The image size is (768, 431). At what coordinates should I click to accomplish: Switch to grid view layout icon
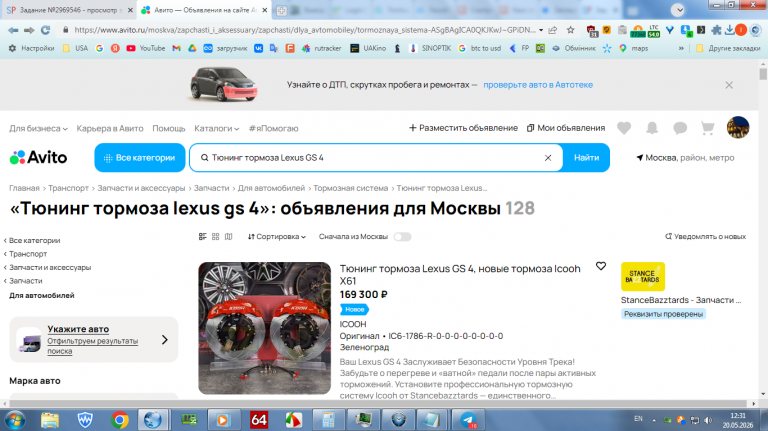click(x=216, y=237)
